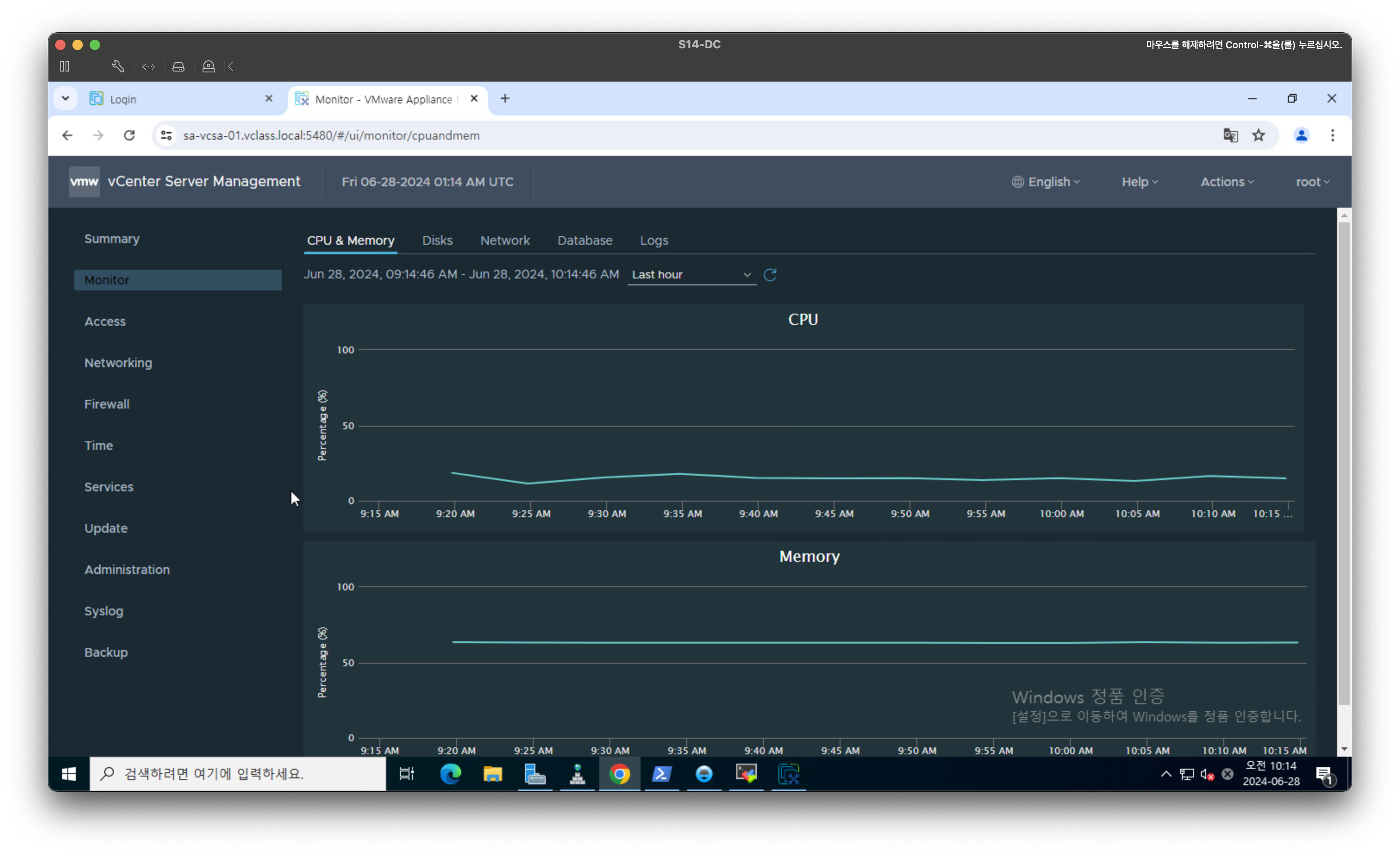Switch to the Disks tab

point(437,240)
